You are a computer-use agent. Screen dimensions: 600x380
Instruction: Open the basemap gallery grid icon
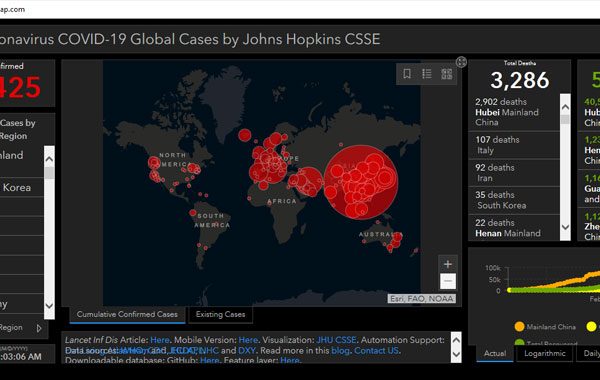click(447, 73)
